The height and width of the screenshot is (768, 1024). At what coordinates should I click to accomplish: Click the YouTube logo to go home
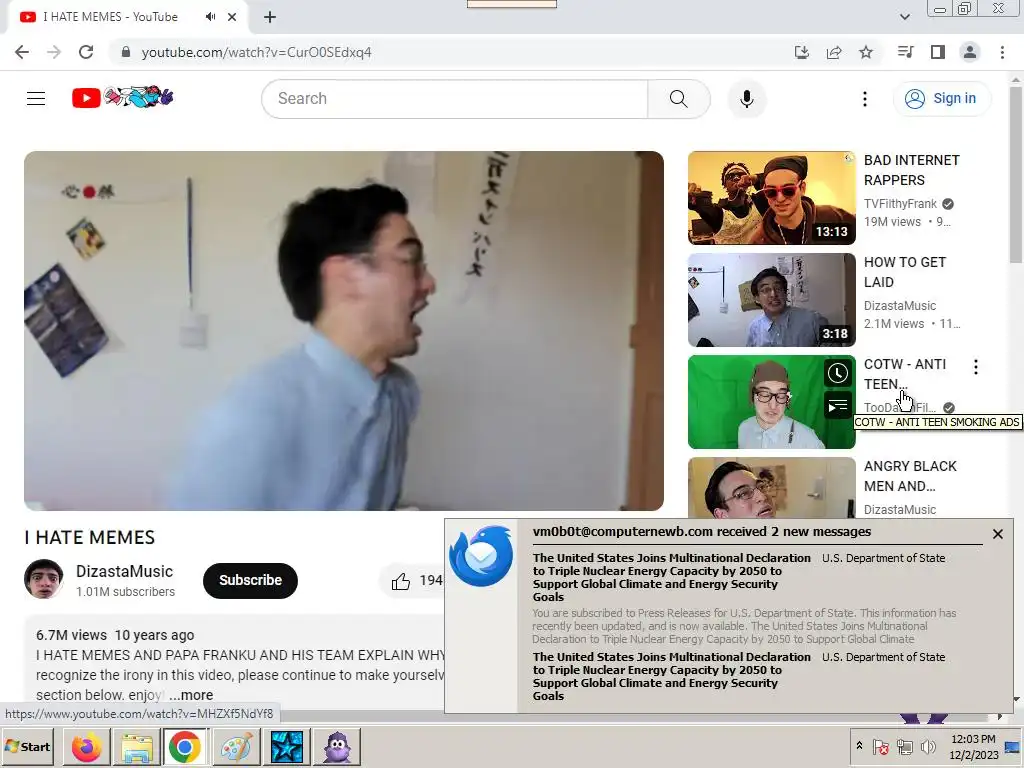coord(123,98)
